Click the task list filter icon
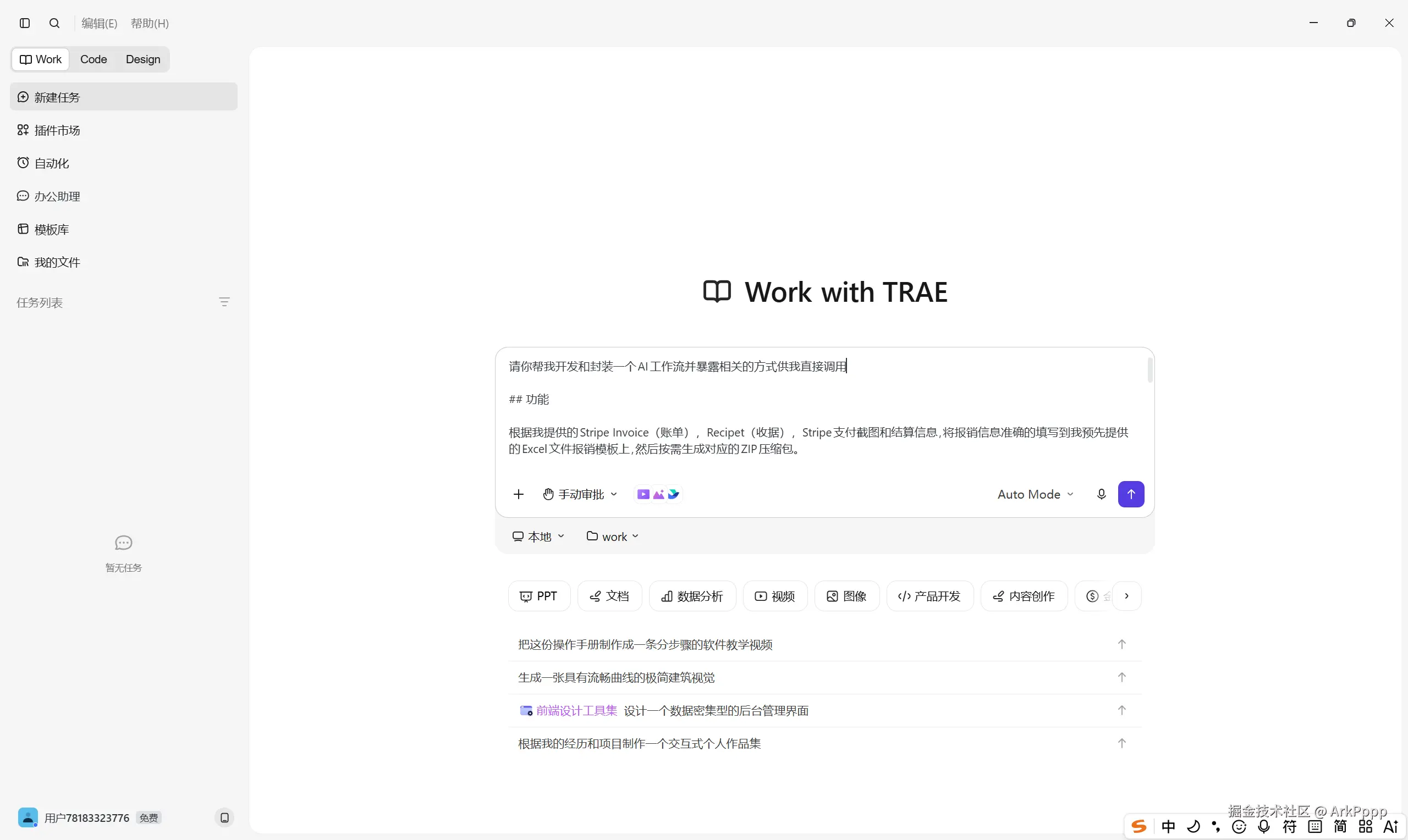The height and width of the screenshot is (840, 1408). pyautogui.click(x=224, y=302)
